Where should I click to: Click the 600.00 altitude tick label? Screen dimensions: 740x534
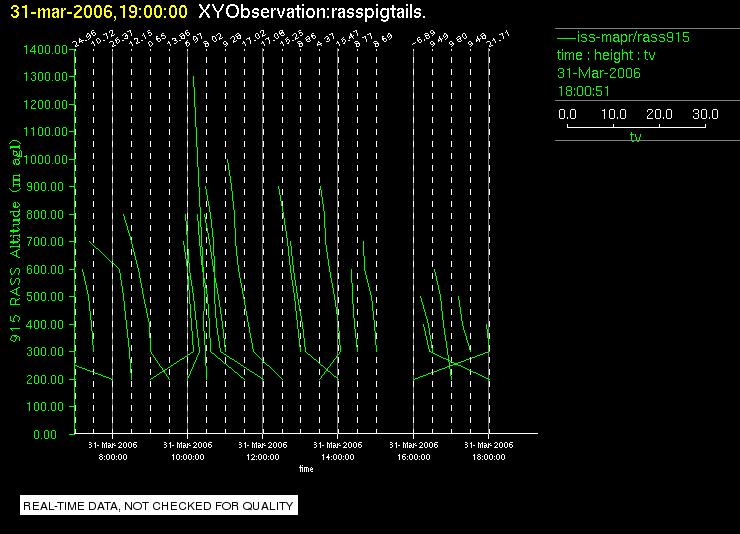pos(45,269)
